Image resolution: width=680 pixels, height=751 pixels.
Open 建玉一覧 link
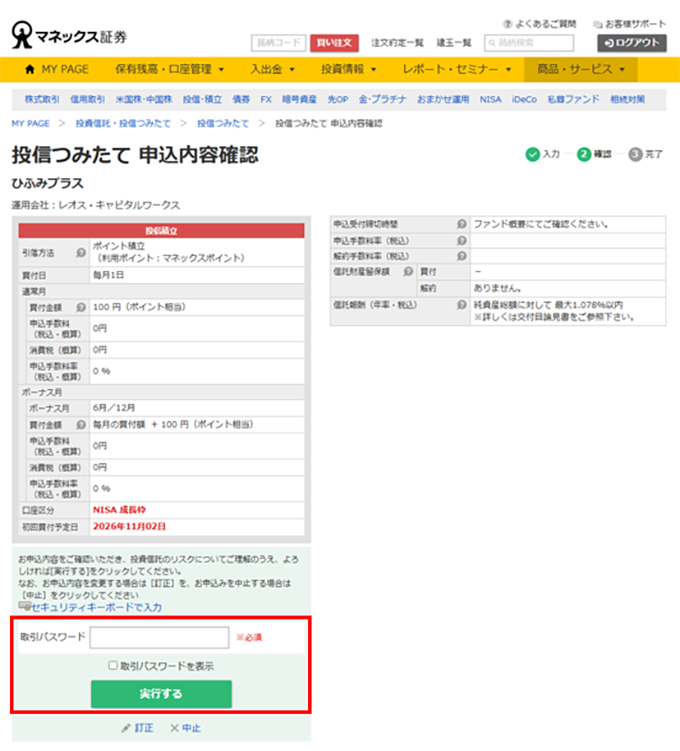[x=454, y=43]
